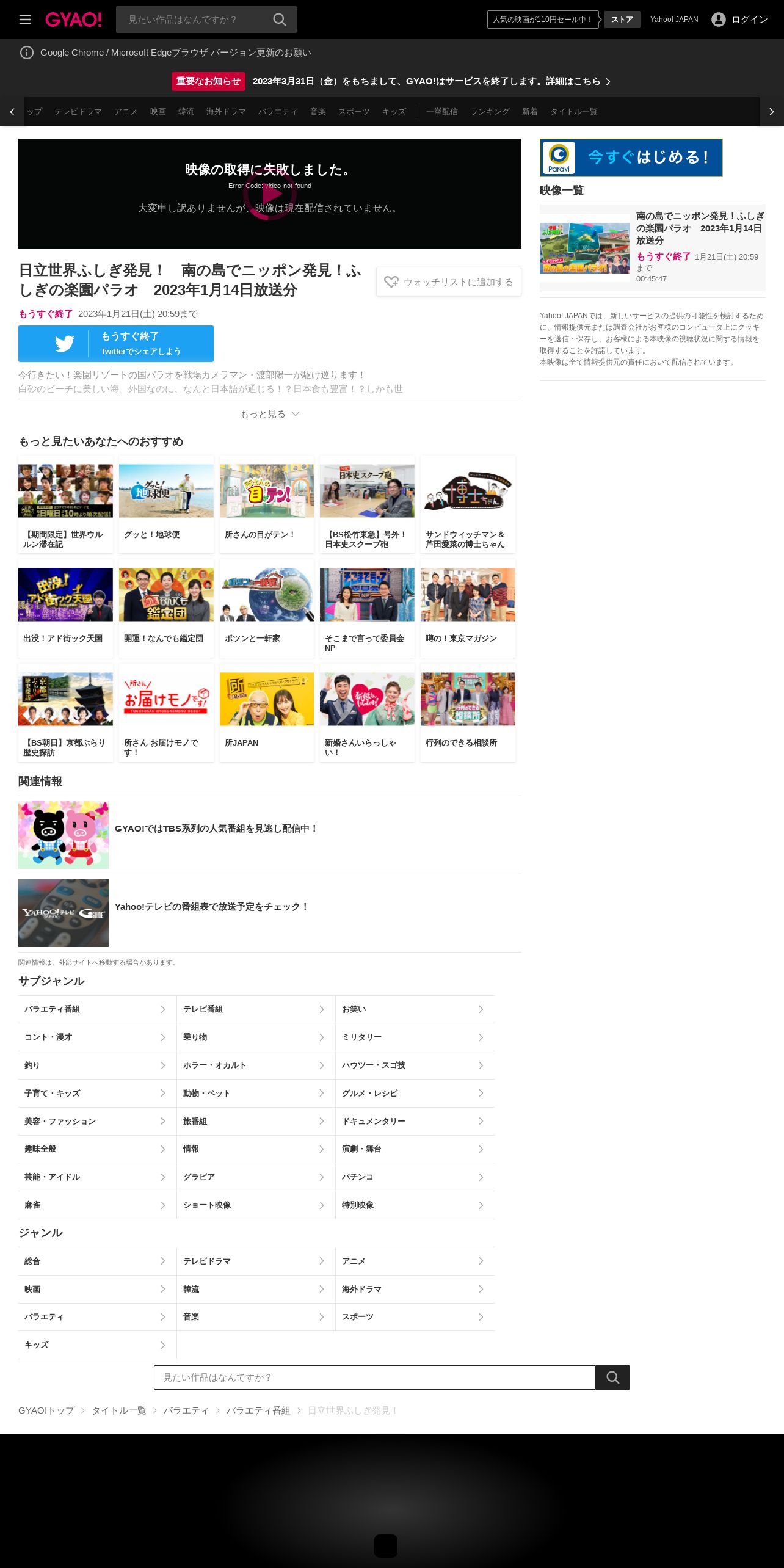Select アニメ in top navigation
Screen dimensions: 784x1568
[x=126, y=112]
